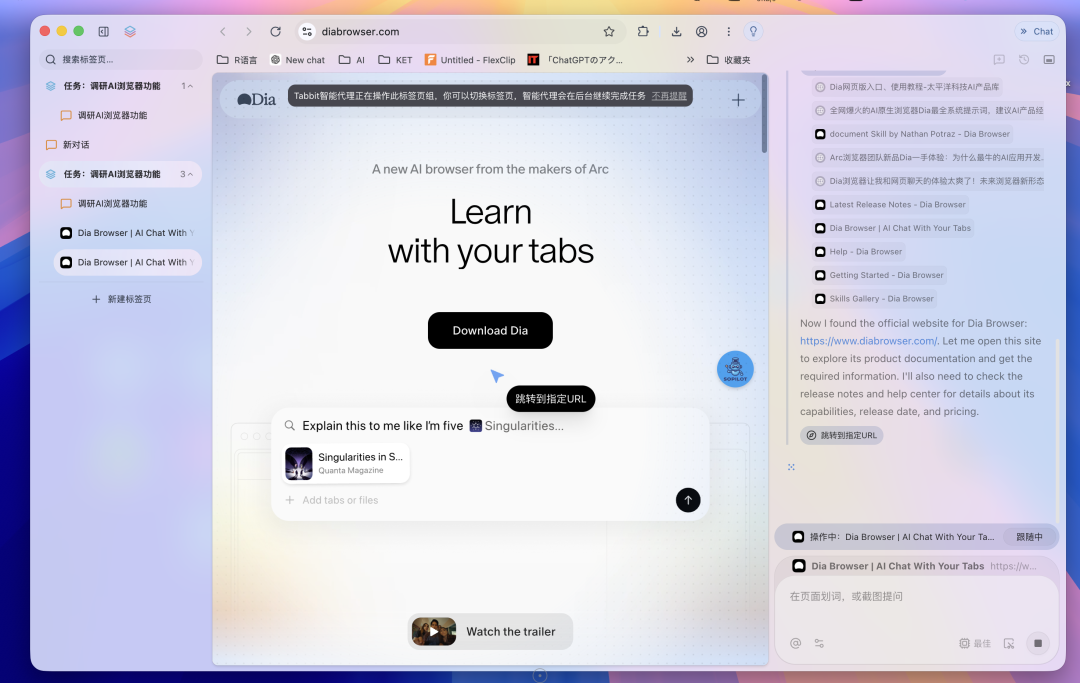The image size is (1080, 683).
Task: Click the floating Sopilot robot icon
Action: [x=735, y=369]
